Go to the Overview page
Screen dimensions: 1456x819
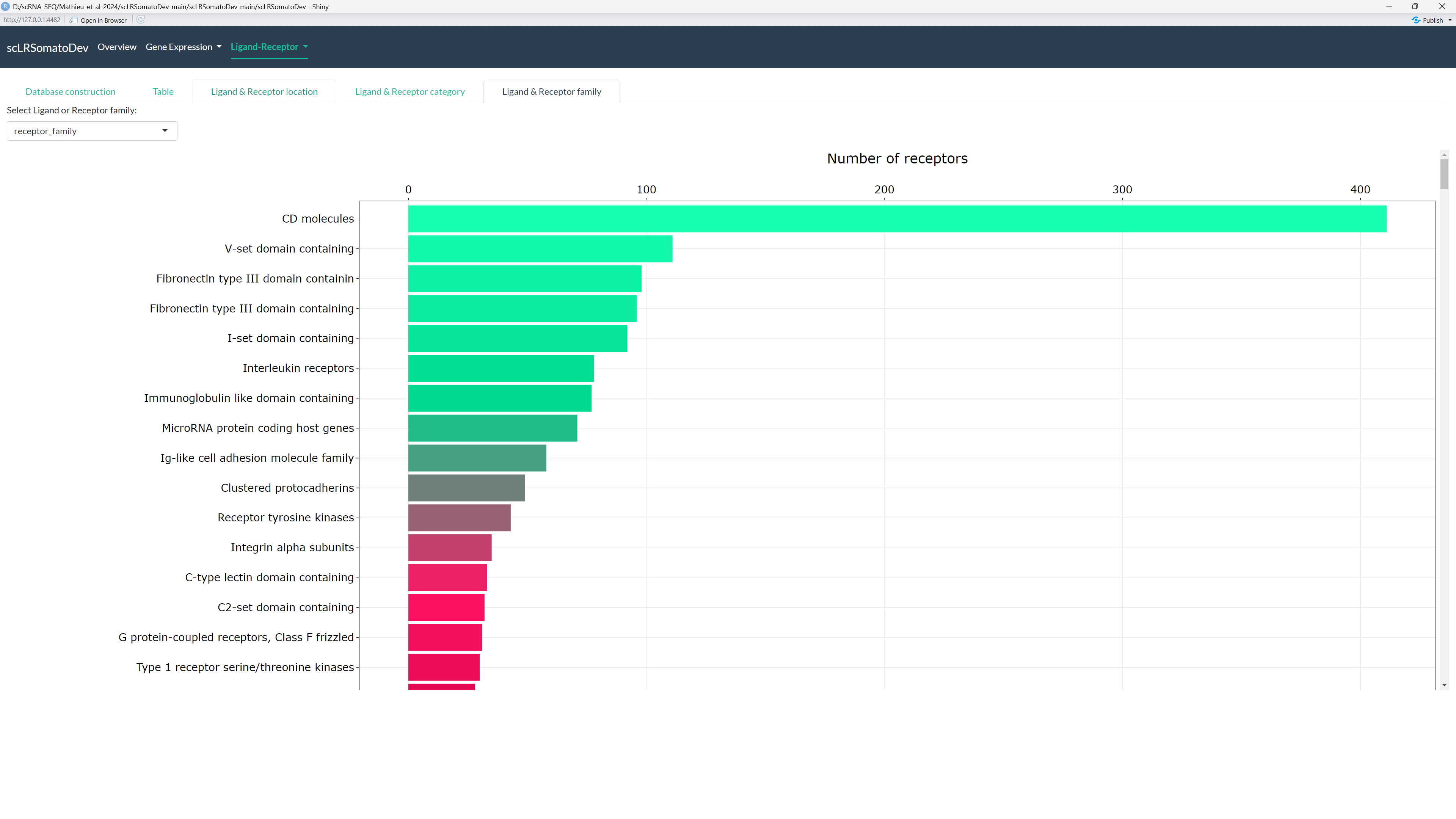116,47
